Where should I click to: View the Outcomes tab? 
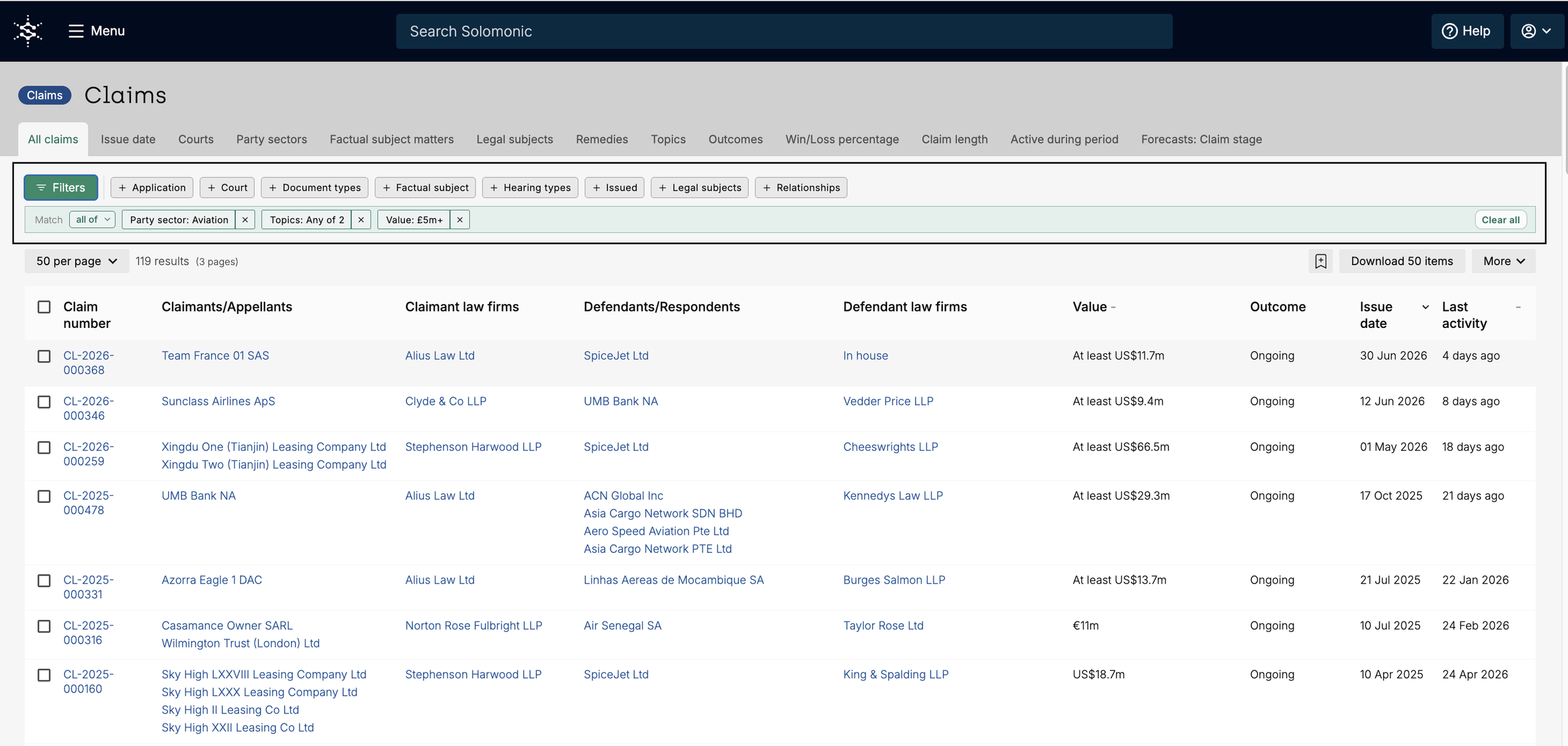pyautogui.click(x=736, y=139)
